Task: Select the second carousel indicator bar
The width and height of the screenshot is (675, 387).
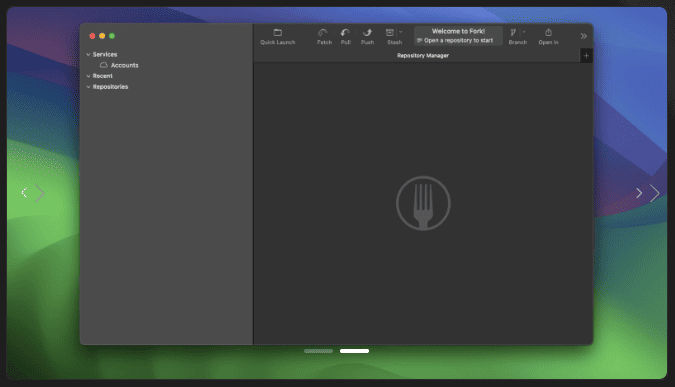Action: coord(354,351)
